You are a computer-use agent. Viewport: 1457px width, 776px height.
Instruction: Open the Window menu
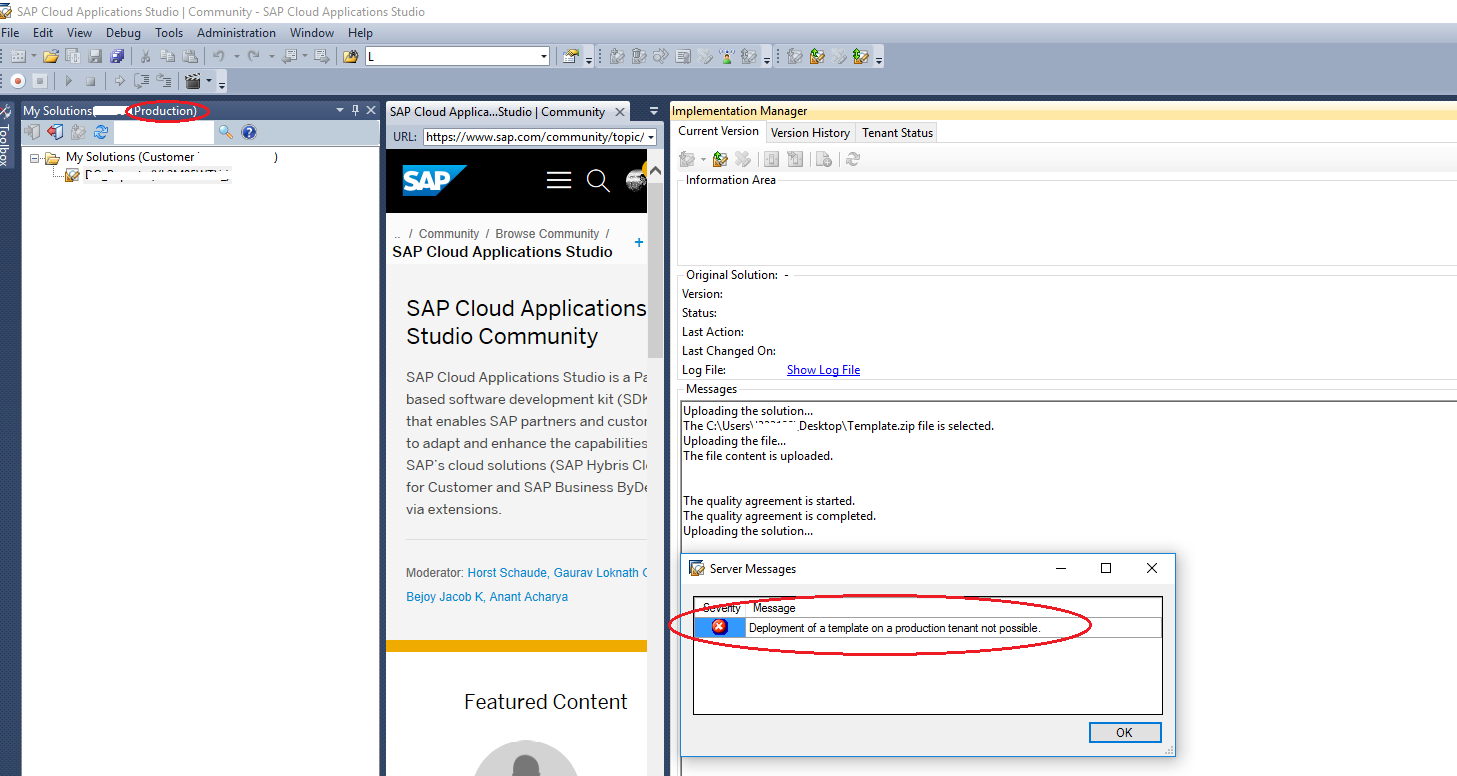click(x=312, y=33)
